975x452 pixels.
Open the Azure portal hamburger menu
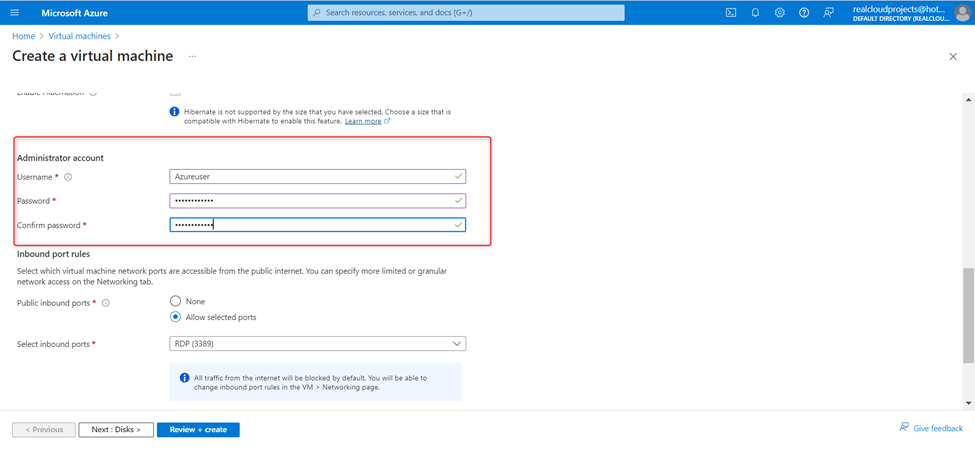15,12
